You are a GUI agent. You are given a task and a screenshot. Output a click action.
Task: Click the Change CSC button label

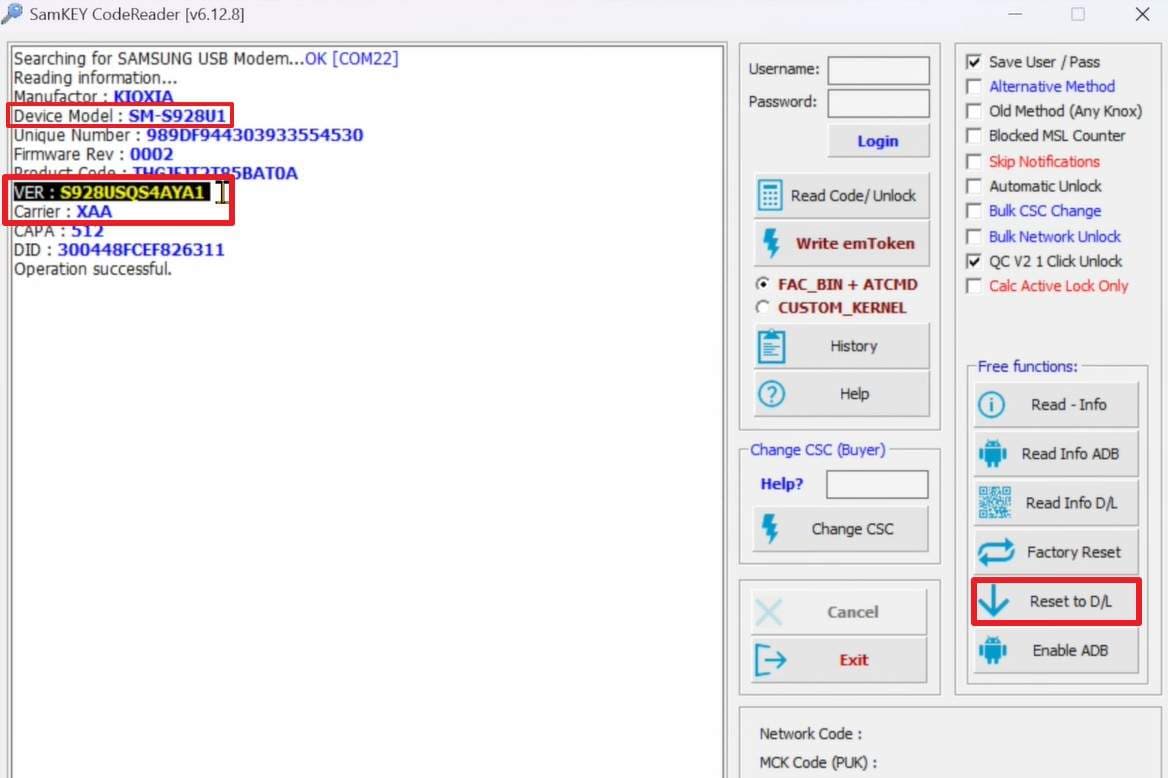point(852,528)
